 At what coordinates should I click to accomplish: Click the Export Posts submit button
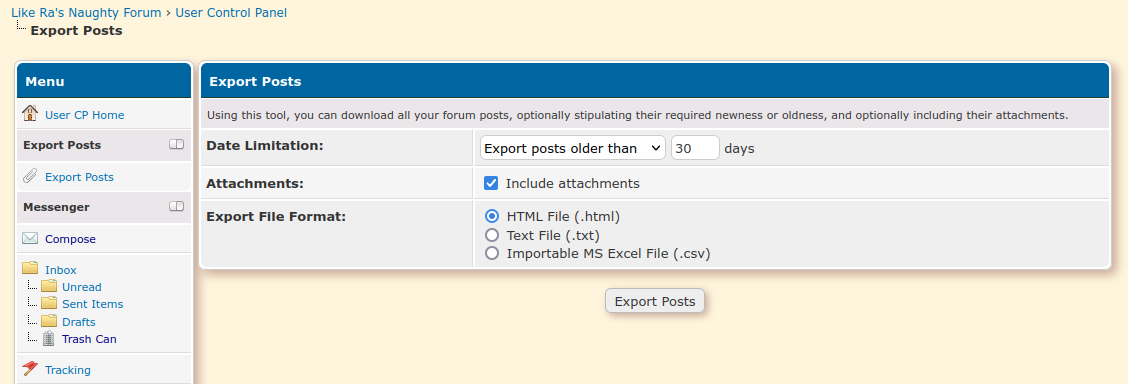tap(655, 301)
